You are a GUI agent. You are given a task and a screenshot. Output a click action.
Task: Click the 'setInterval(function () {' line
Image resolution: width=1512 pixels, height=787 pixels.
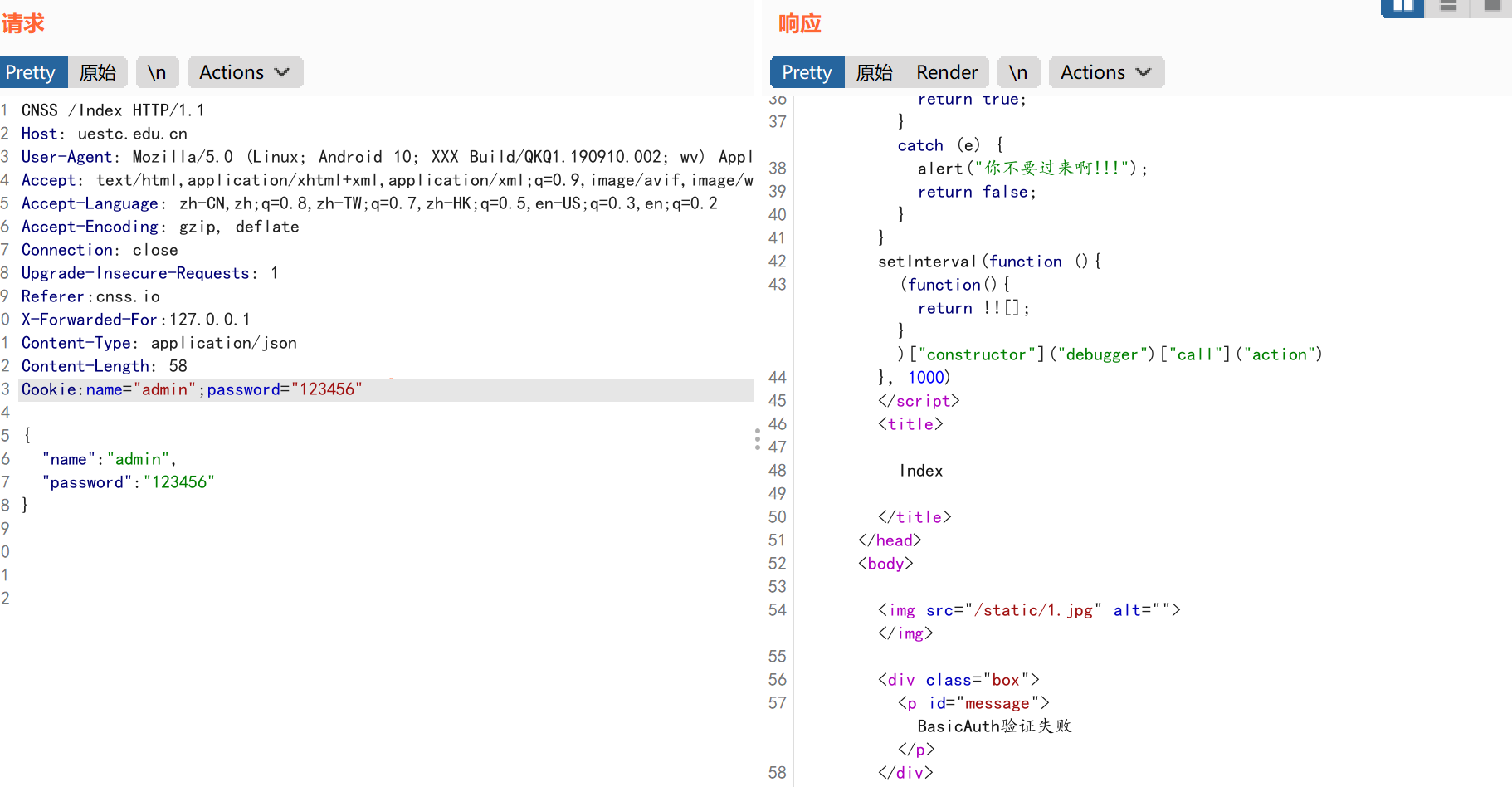pos(990,262)
